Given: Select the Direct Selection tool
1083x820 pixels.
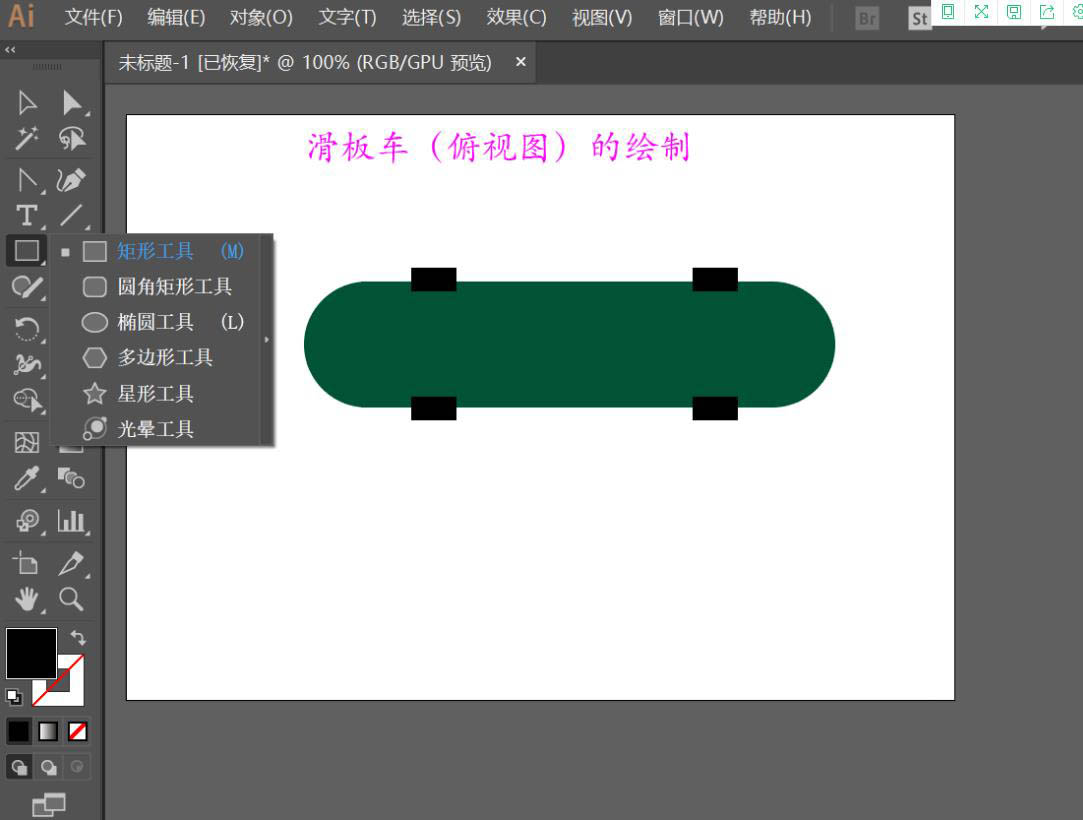Looking at the screenshot, I should click(71, 102).
